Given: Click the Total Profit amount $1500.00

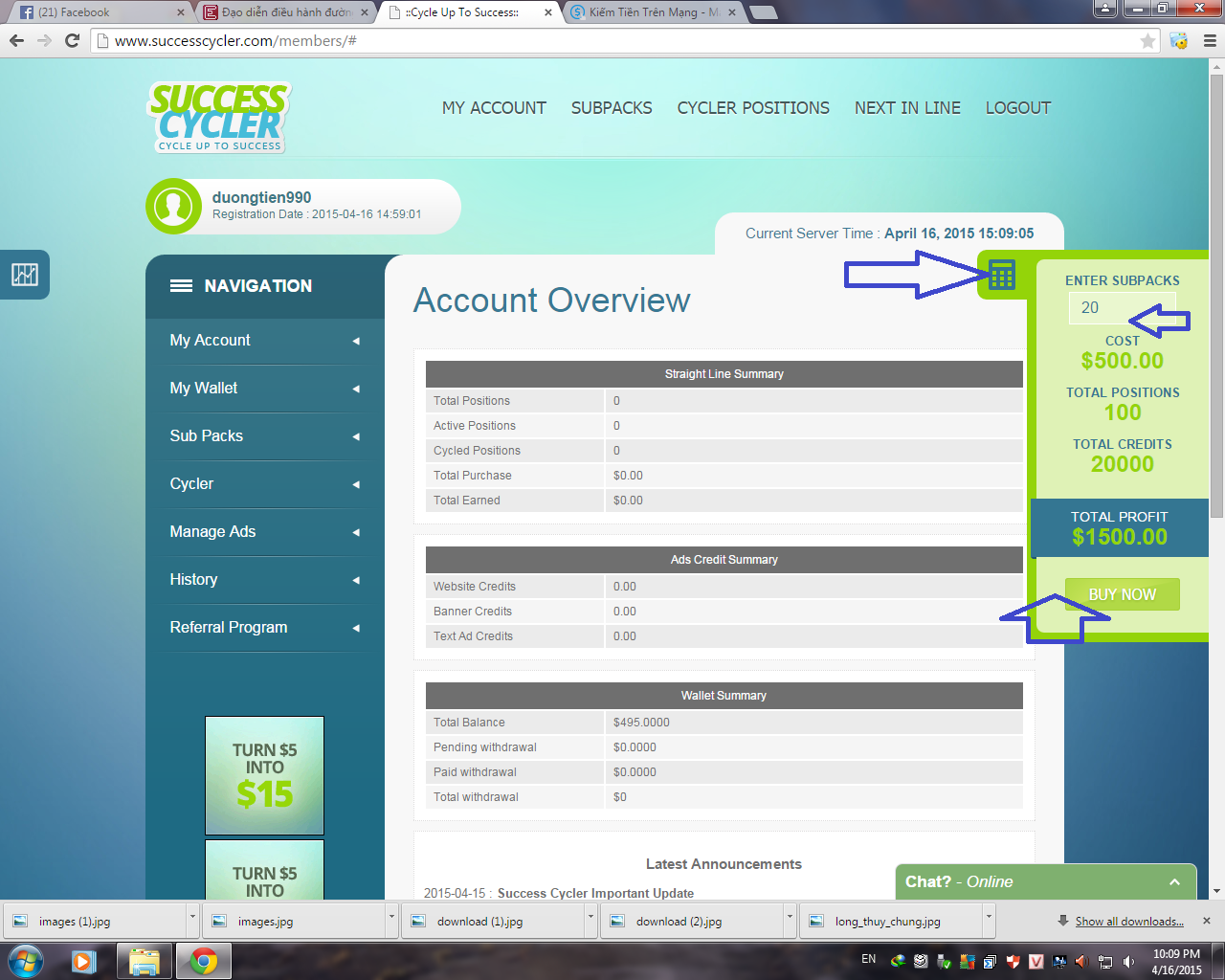Looking at the screenshot, I should 1120,537.
